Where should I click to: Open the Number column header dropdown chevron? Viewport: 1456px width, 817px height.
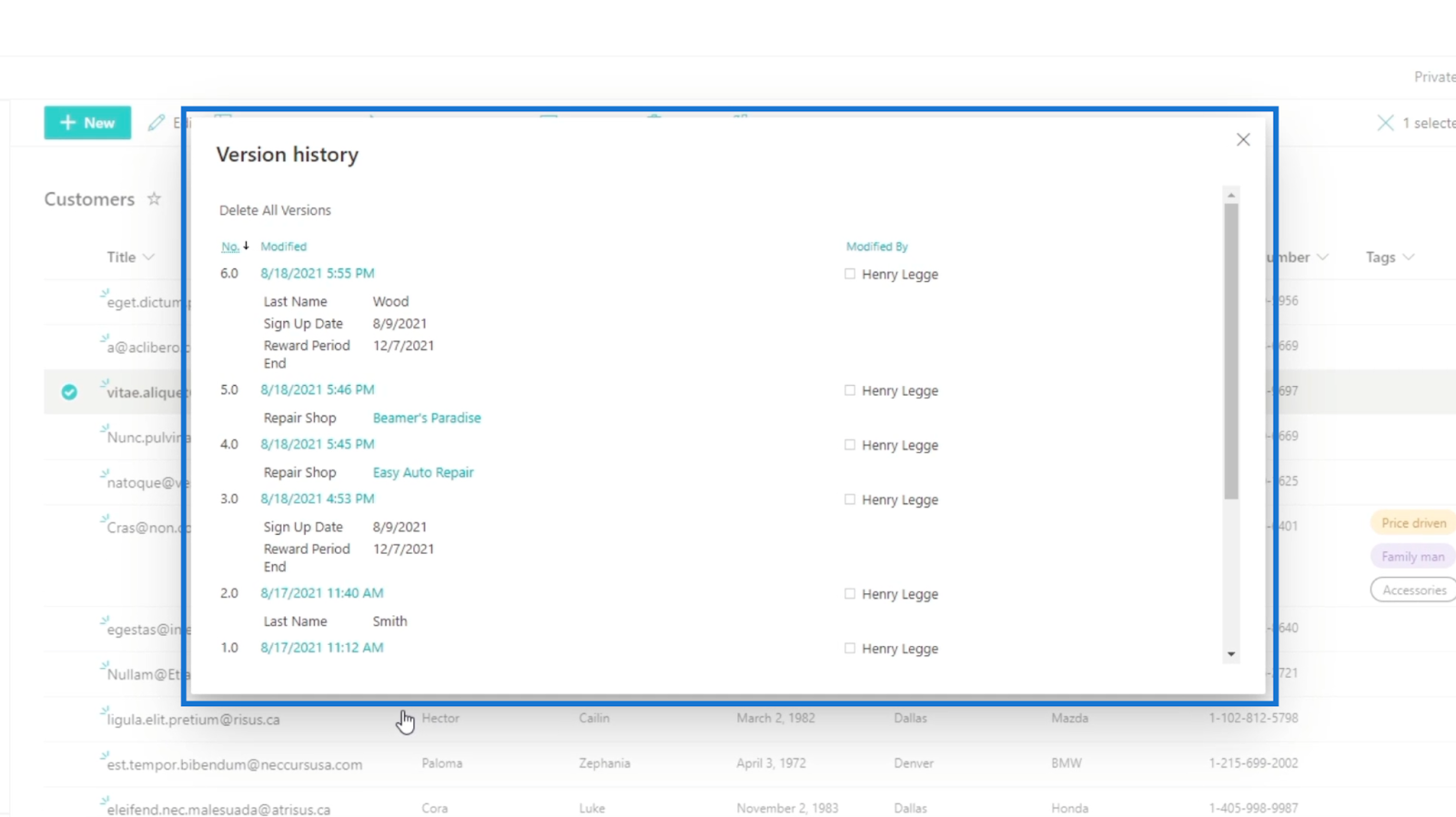coord(1322,257)
